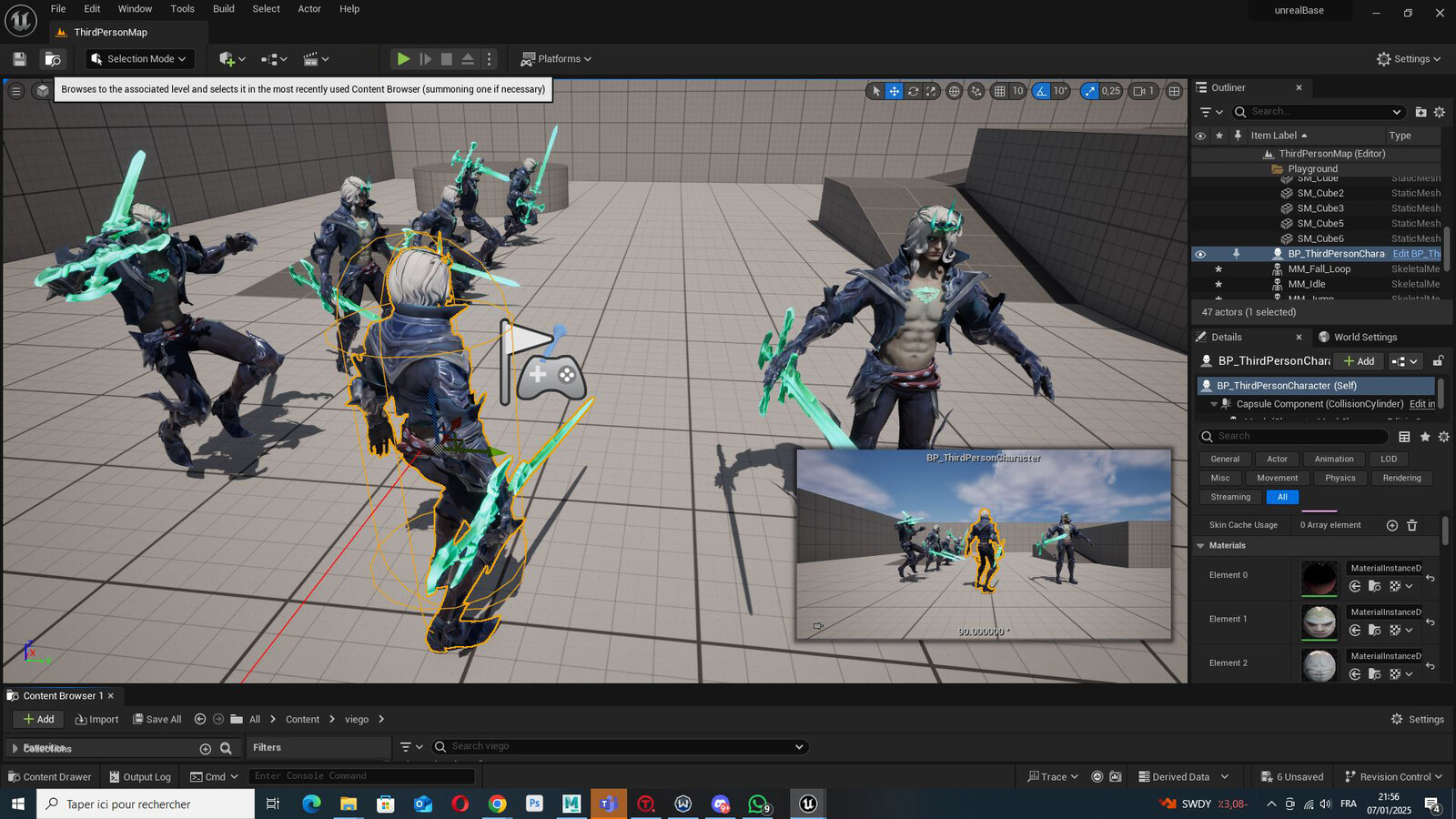This screenshot has width=1456, height=819.
Task: Open the viewport layout maximize icon
Action: pos(1175,91)
